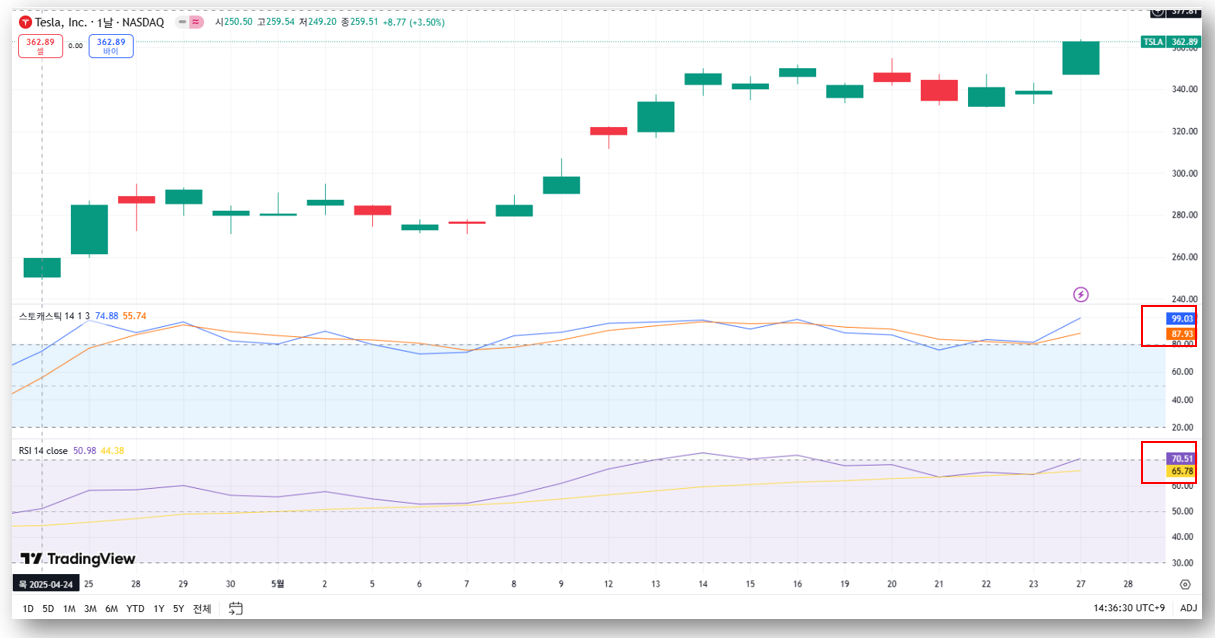
Task: Click the stochastic value label 99.03
Action: 1181,319
